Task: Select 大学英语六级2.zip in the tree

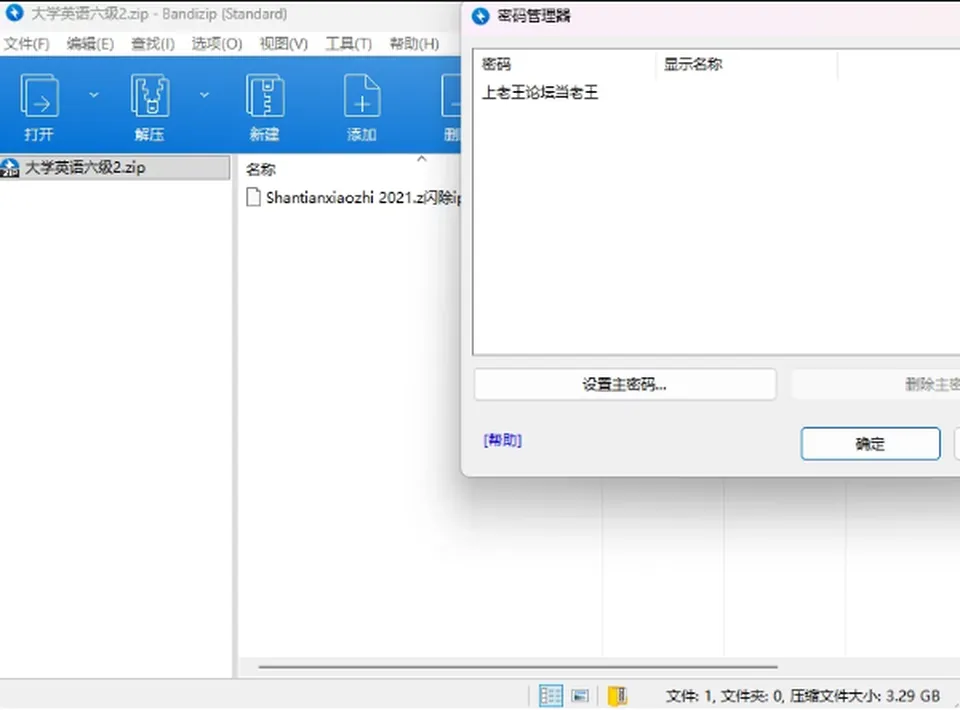Action: tap(115, 168)
